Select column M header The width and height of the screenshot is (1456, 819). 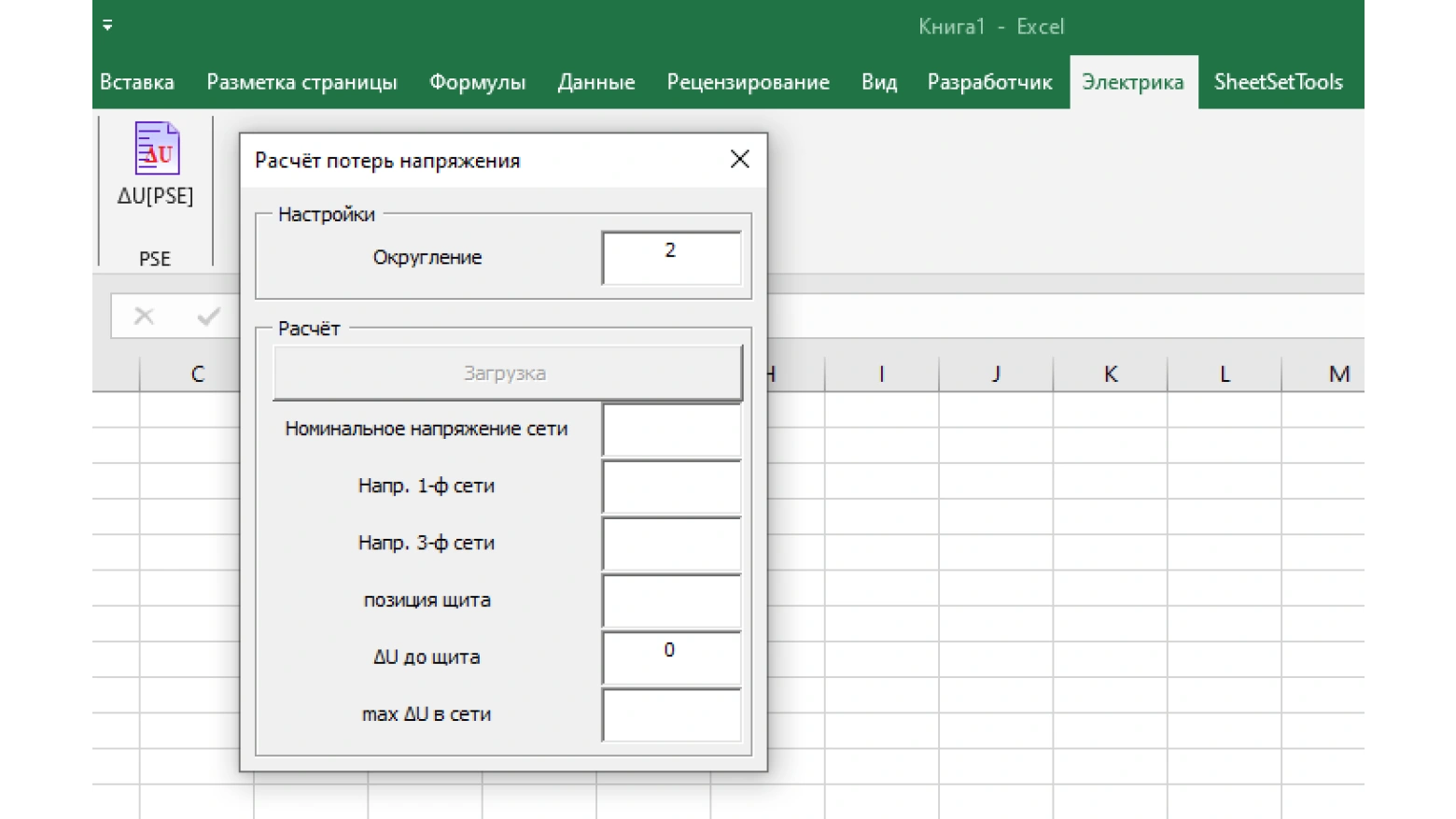(1325, 374)
